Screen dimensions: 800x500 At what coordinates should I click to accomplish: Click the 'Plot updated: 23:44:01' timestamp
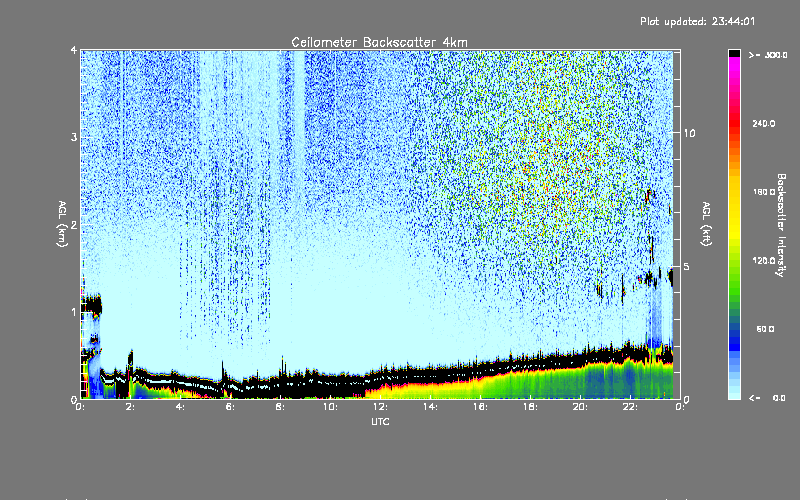[x=697, y=21]
